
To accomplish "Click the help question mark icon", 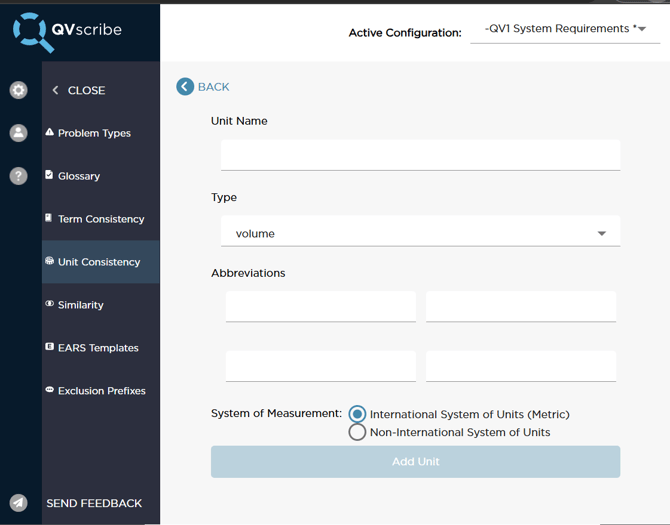I will tap(18, 176).
